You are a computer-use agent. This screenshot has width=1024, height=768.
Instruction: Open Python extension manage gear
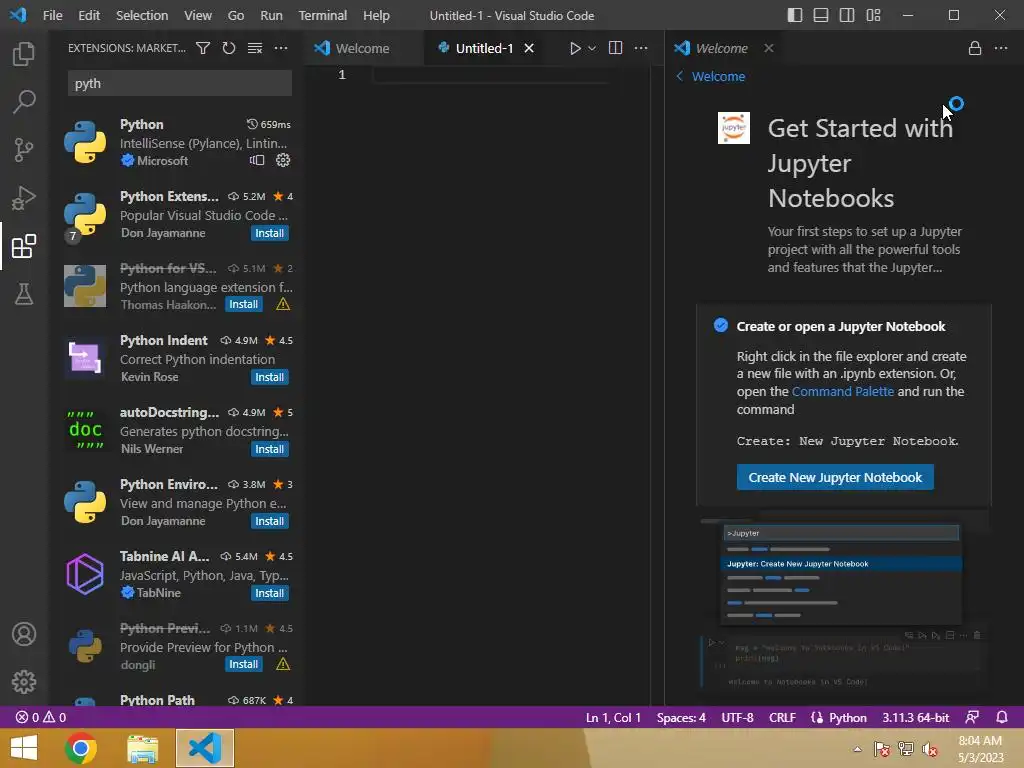[283, 160]
